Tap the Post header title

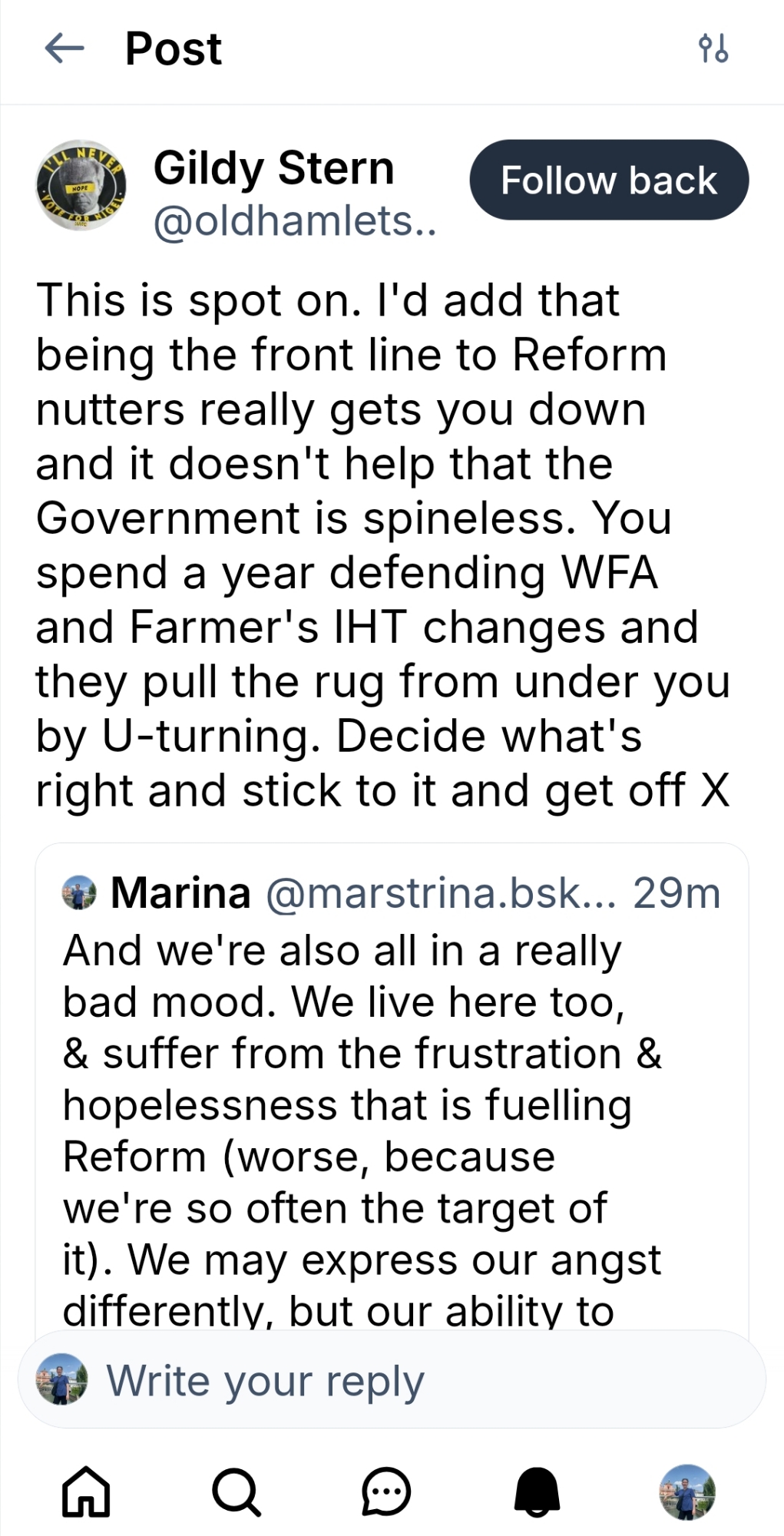click(174, 49)
